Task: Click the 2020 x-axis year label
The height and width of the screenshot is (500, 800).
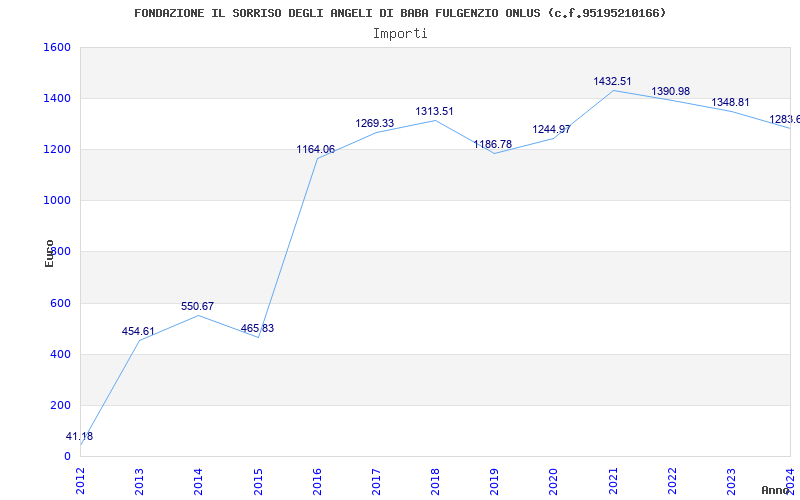Action: click(554, 482)
